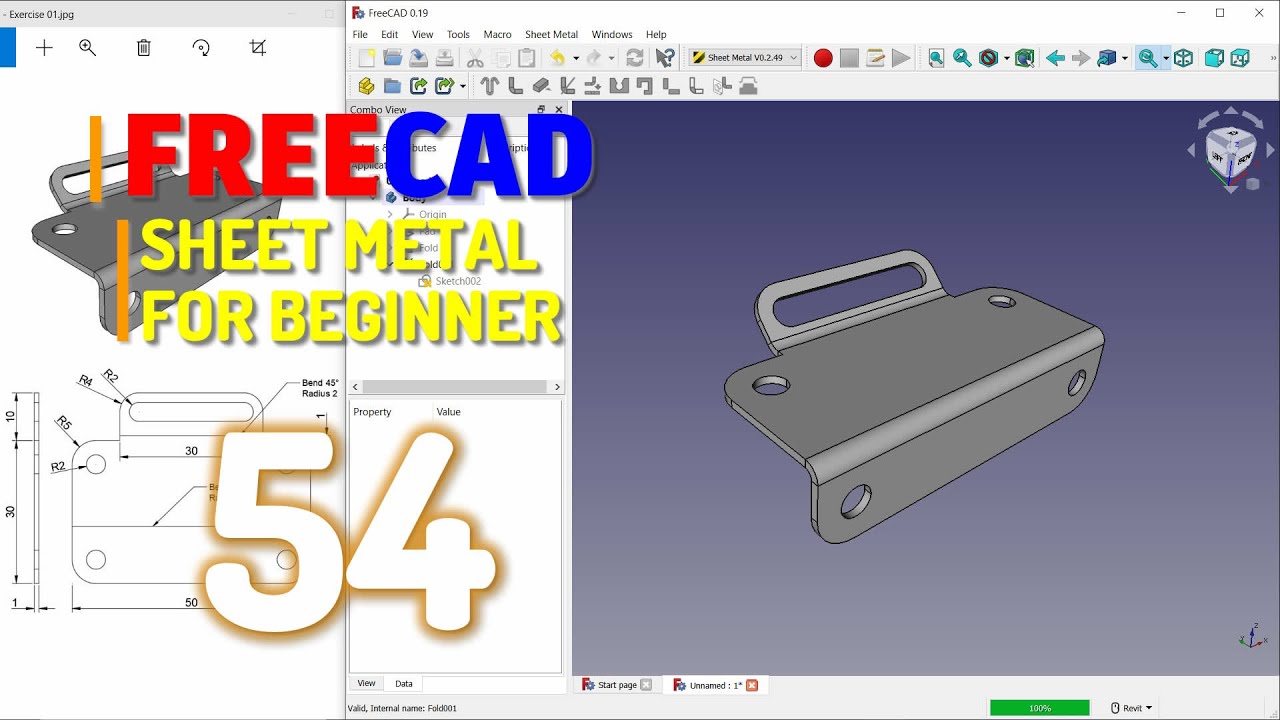The image size is (1280, 720).
Task: Open the Tools menu
Action: [x=458, y=34]
